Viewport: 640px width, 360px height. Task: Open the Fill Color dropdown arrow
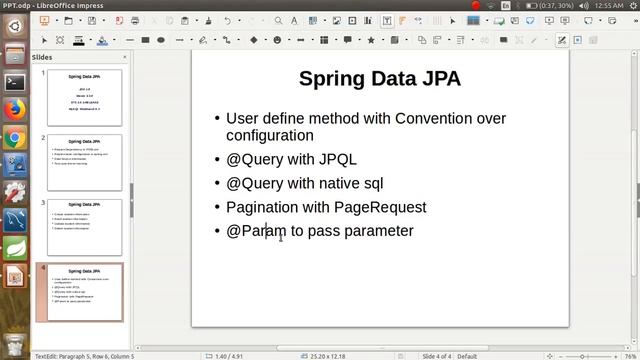[x=114, y=40]
